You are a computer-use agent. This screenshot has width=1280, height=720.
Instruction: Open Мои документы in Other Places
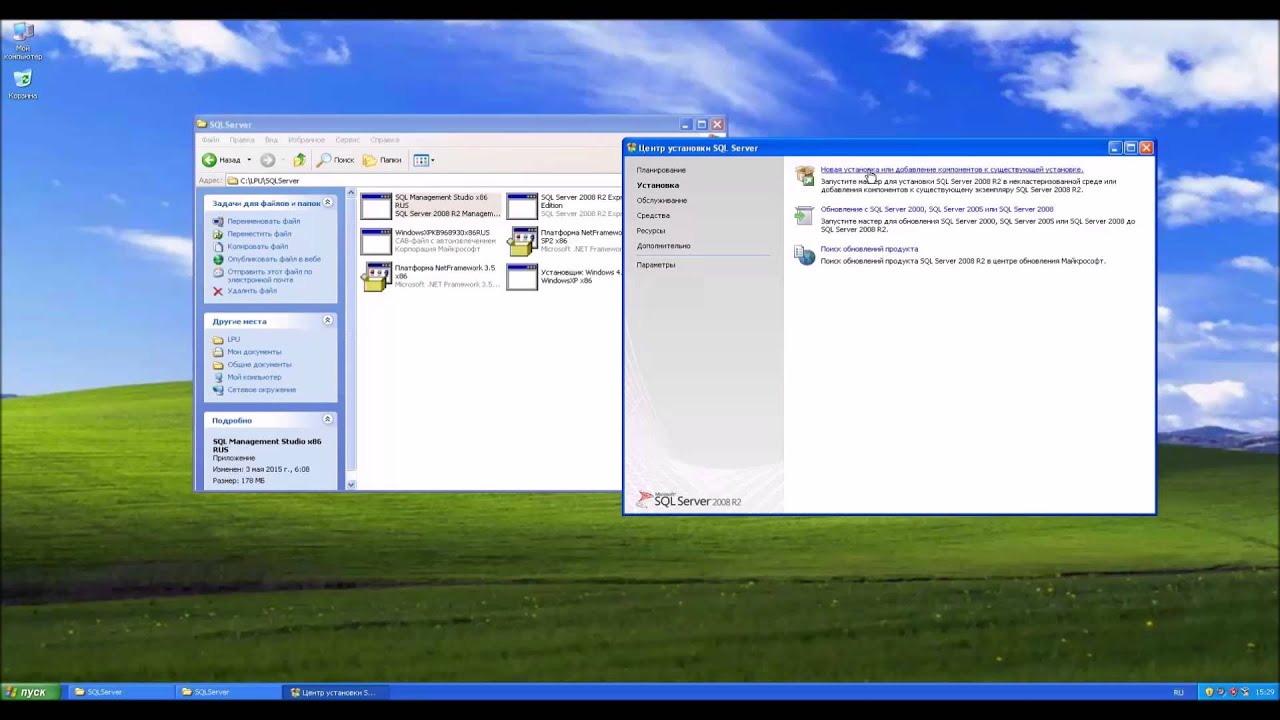254,352
